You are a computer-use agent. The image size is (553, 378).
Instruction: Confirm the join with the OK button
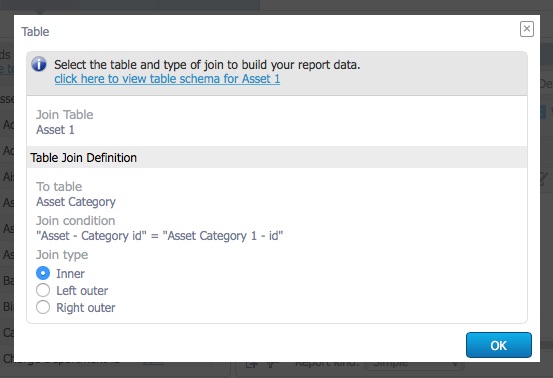click(499, 345)
